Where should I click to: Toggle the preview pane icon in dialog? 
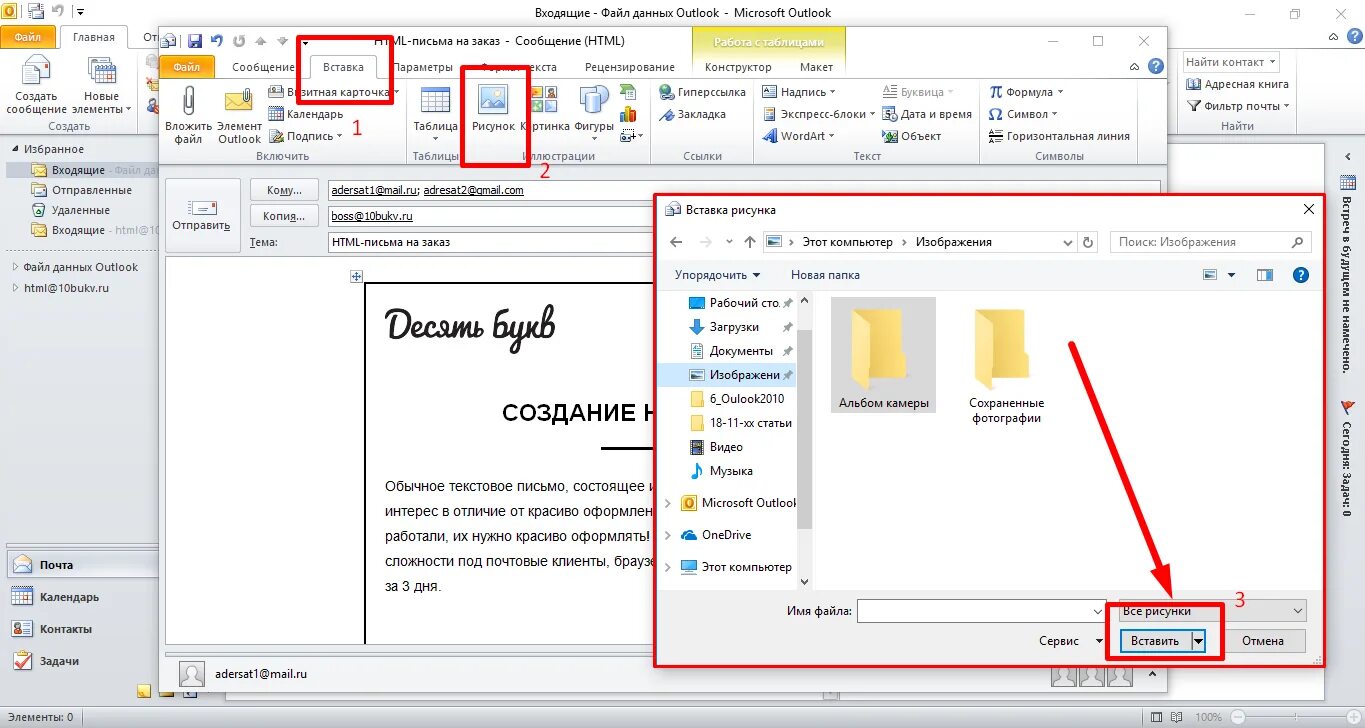tap(1265, 275)
